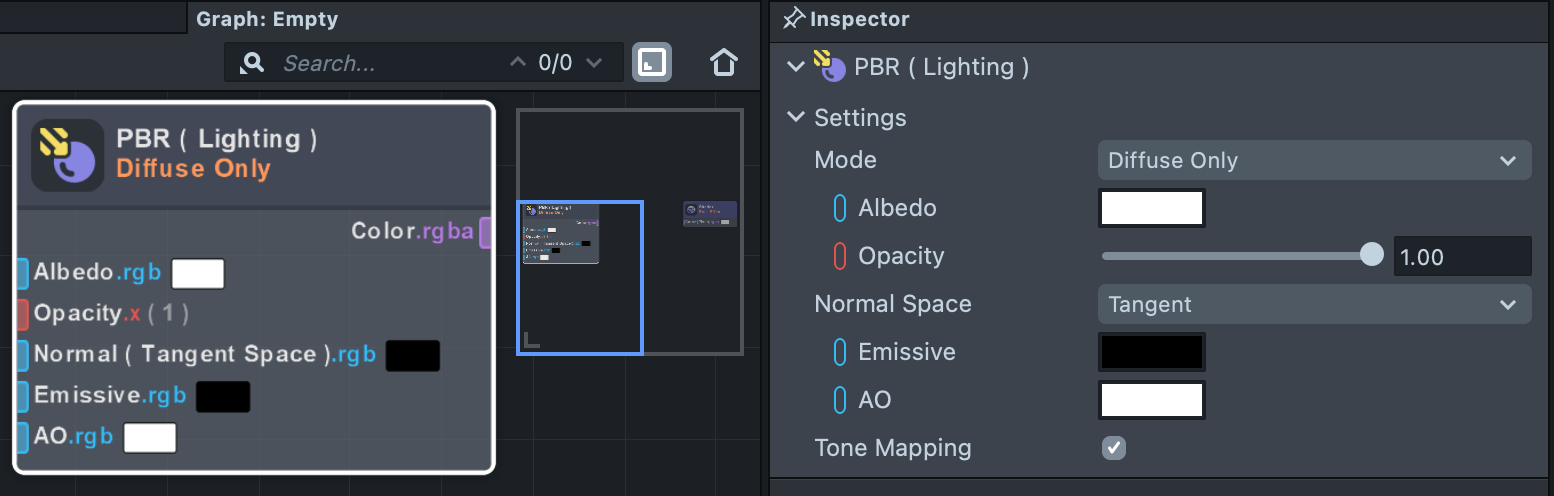Go to next search result arrow
The image size is (1554, 496).
click(594, 63)
